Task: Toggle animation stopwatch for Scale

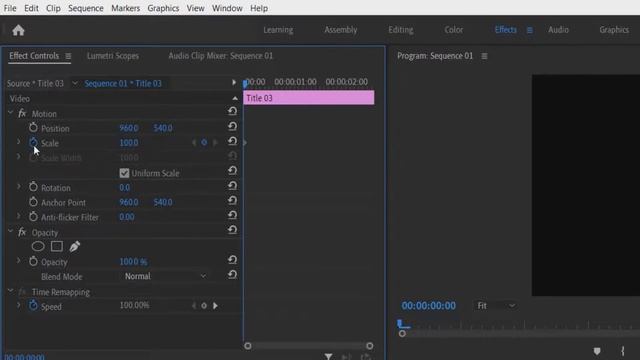Action: (33, 142)
